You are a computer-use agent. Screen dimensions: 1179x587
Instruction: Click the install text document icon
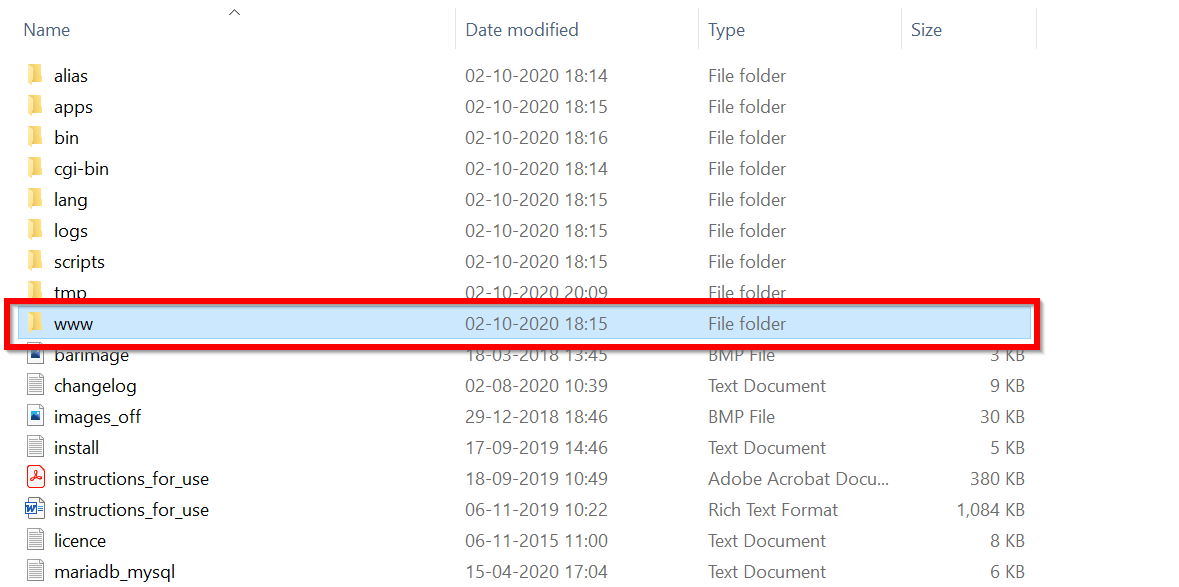coord(35,447)
